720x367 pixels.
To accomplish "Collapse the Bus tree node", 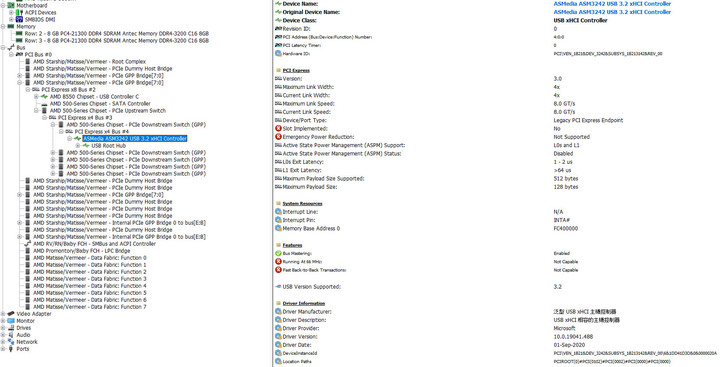I will click(3, 47).
